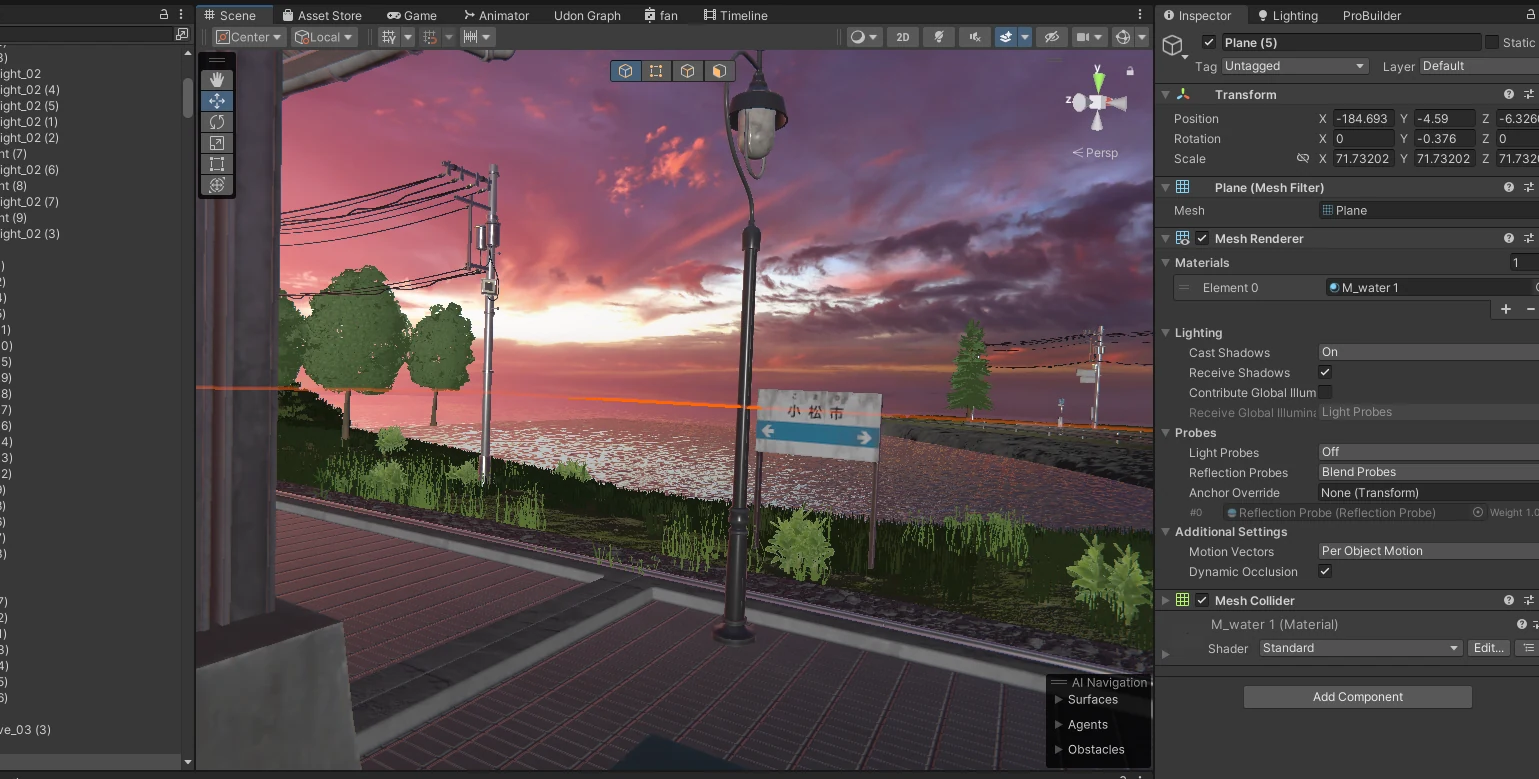Click the shader Edit... button
Image resolution: width=1539 pixels, height=779 pixels.
click(1488, 648)
